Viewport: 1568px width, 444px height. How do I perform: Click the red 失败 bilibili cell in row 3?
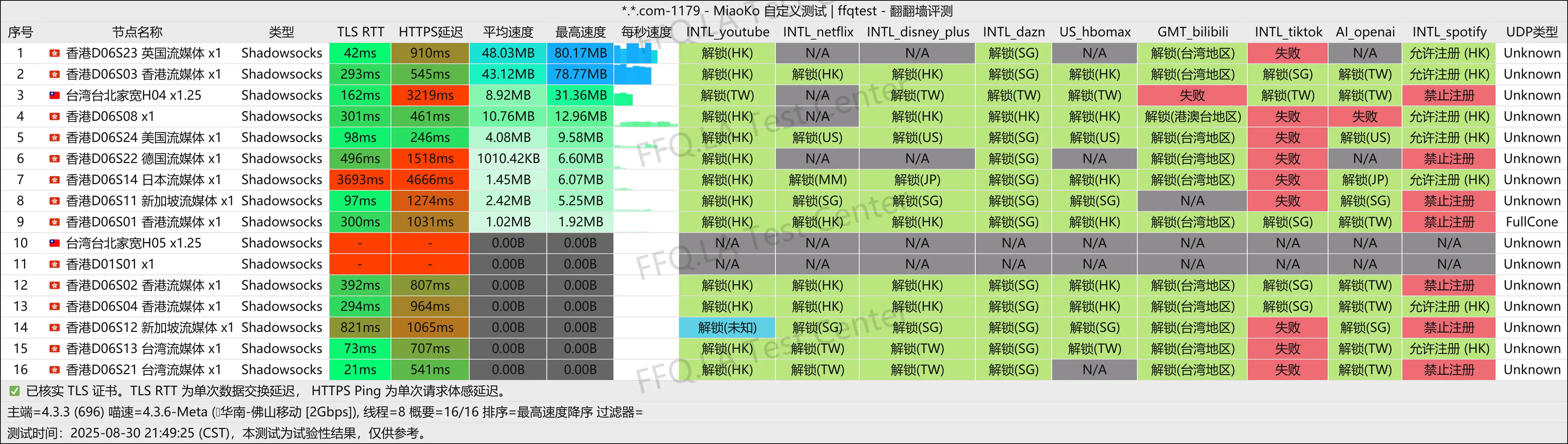(x=1192, y=95)
